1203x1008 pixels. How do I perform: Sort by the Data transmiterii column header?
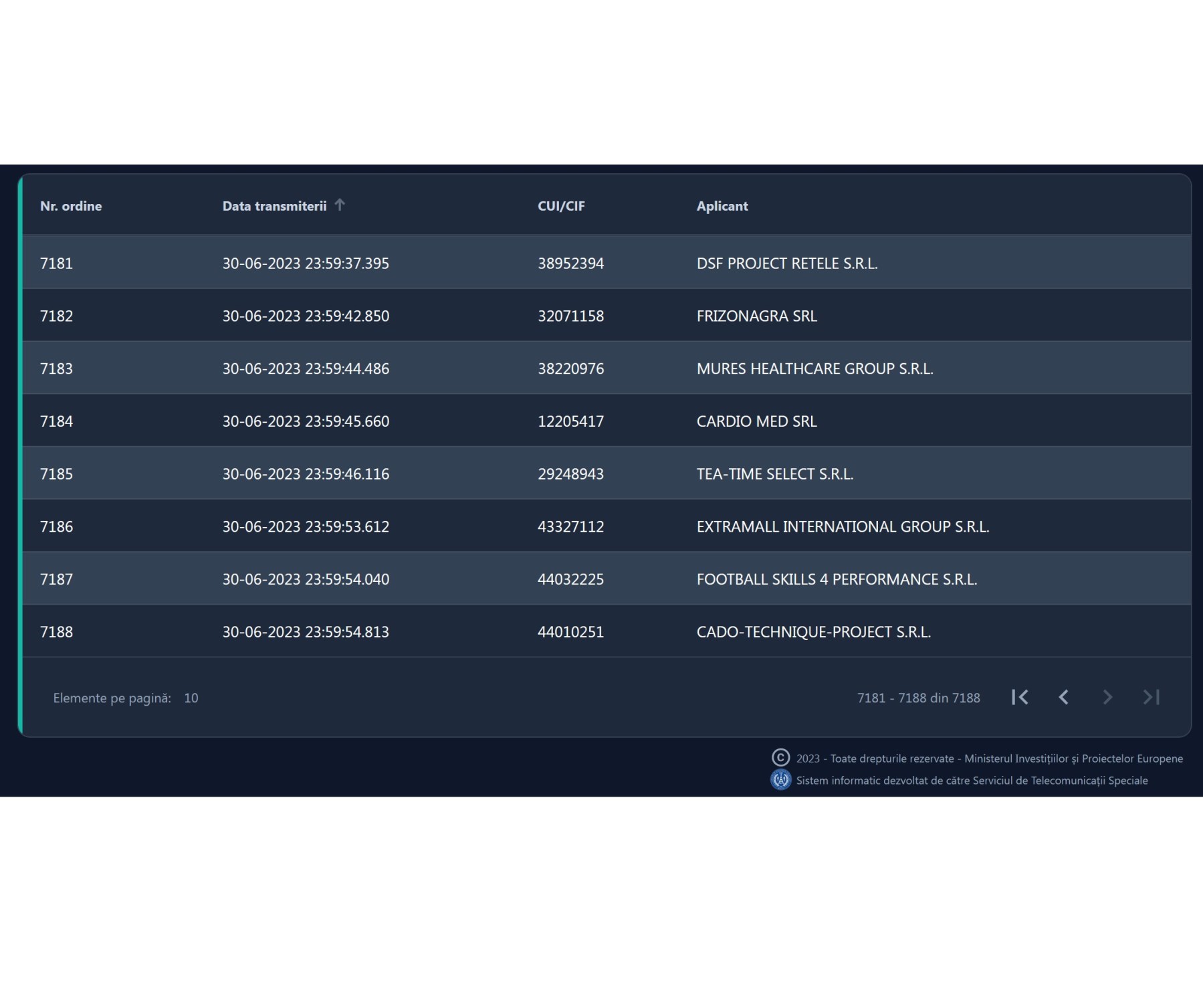(274, 206)
